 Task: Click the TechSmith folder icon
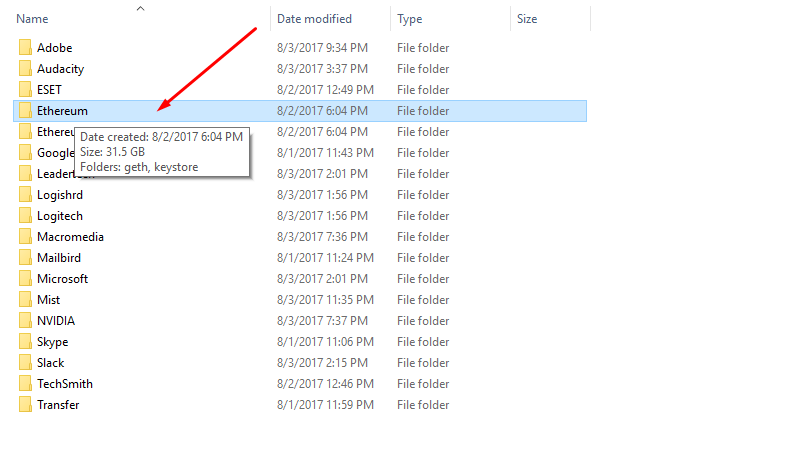(x=25, y=384)
